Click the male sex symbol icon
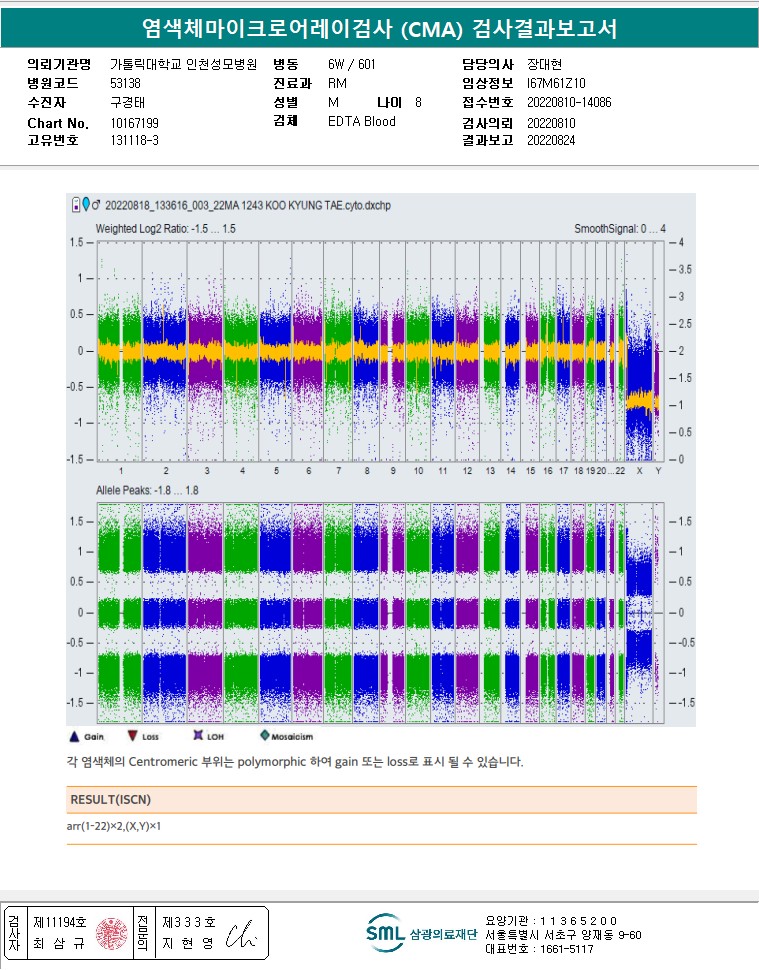The image size is (759, 970). pos(96,205)
